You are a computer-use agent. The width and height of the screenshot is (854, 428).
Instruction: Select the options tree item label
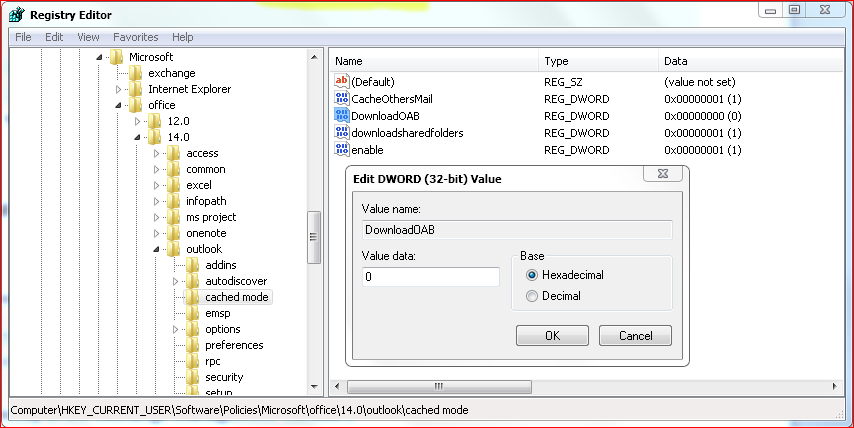[x=223, y=329]
